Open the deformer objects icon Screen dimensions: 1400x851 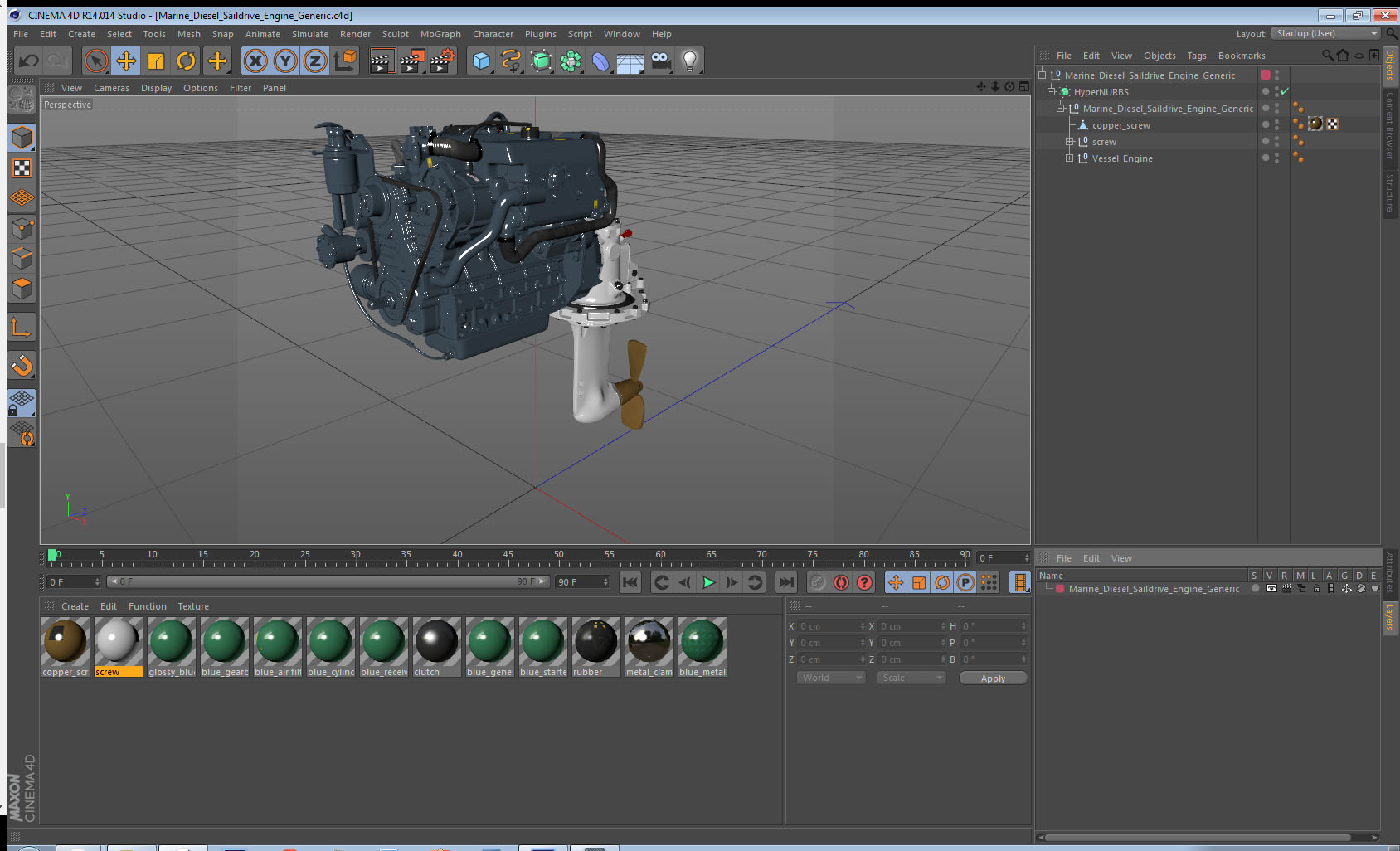pyautogui.click(x=600, y=61)
